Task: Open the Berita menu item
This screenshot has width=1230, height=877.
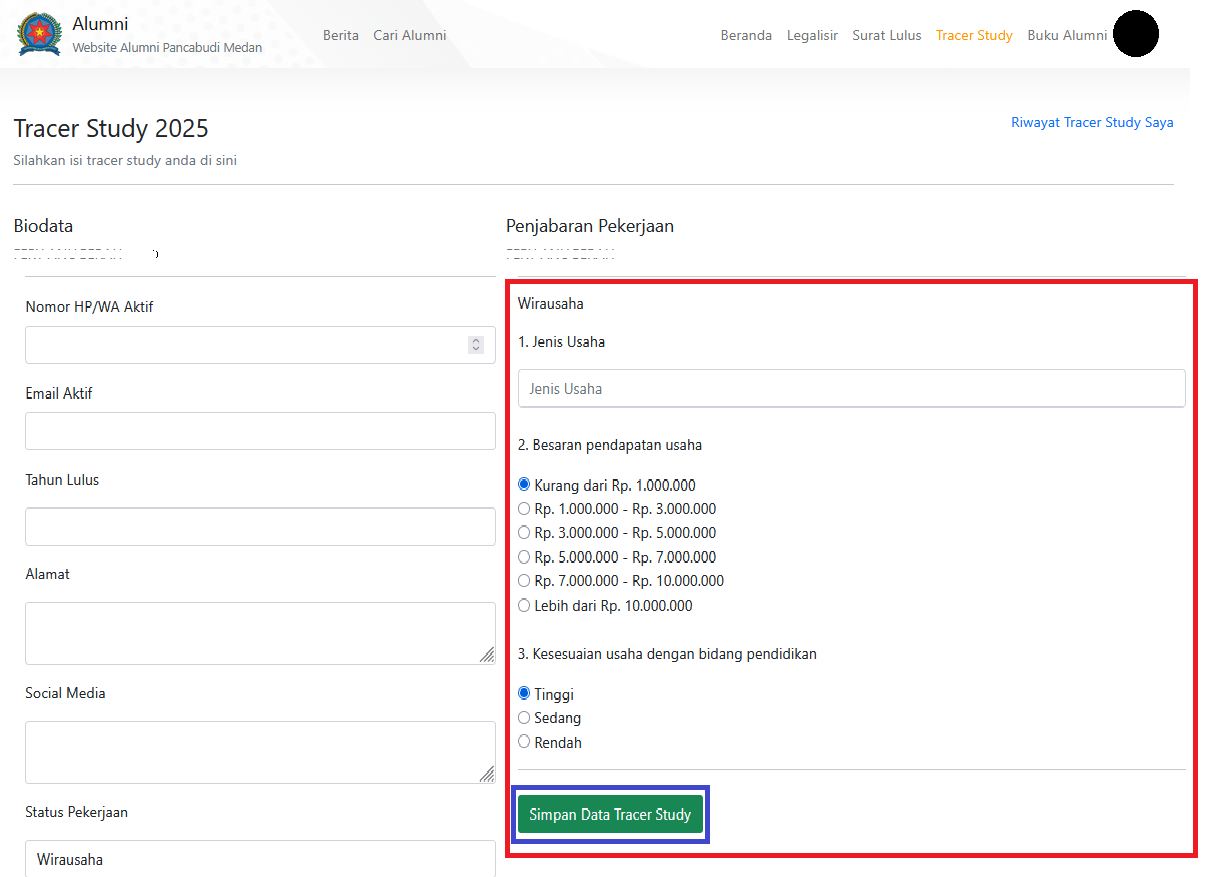Action: click(341, 35)
